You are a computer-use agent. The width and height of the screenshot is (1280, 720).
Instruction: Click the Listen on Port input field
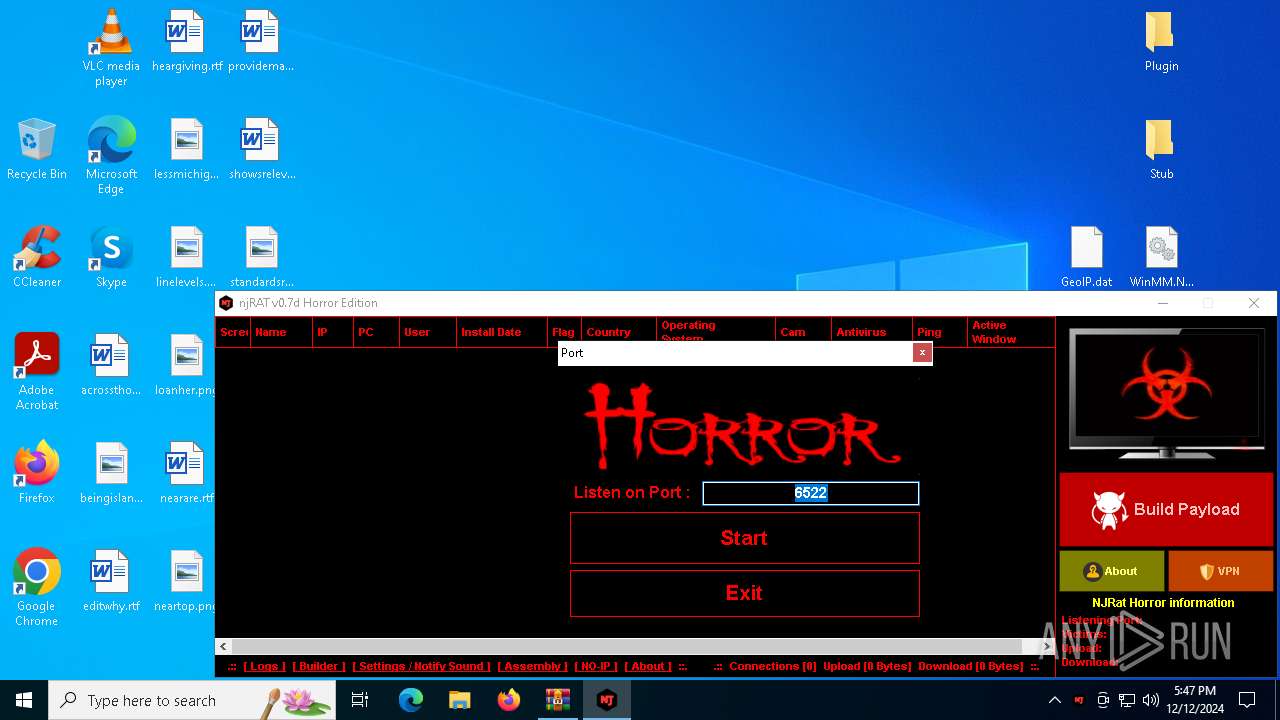point(810,493)
